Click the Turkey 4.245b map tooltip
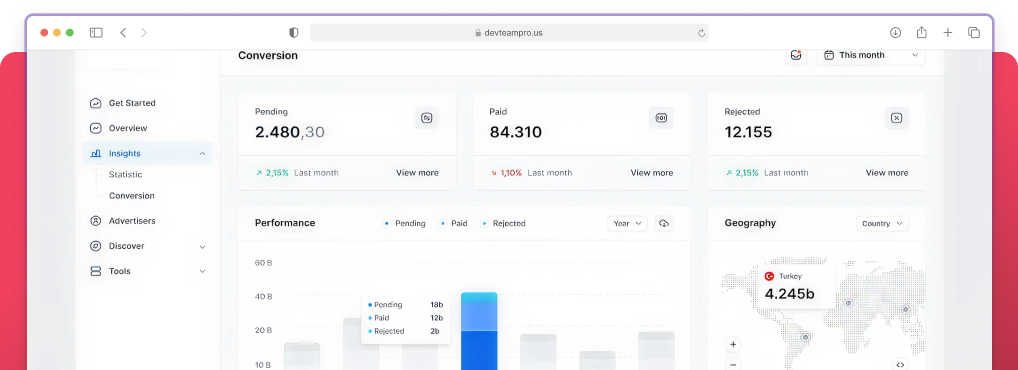The width and height of the screenshot is (1018, 370). [x=797, y=286]
